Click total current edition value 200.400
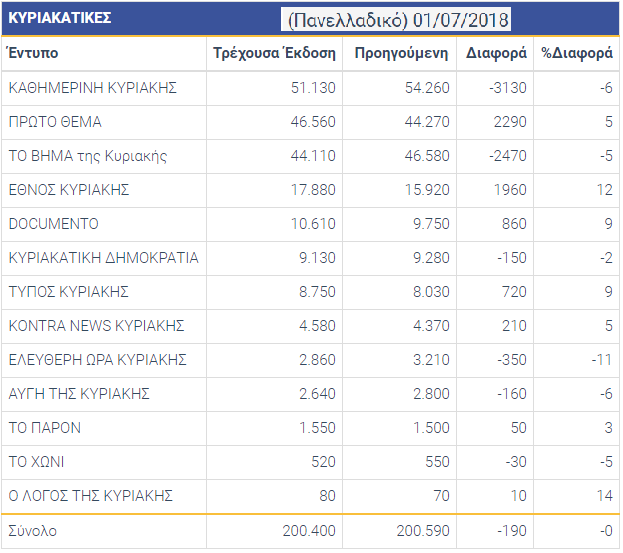623x553 pixels. [x=309, y=531]
